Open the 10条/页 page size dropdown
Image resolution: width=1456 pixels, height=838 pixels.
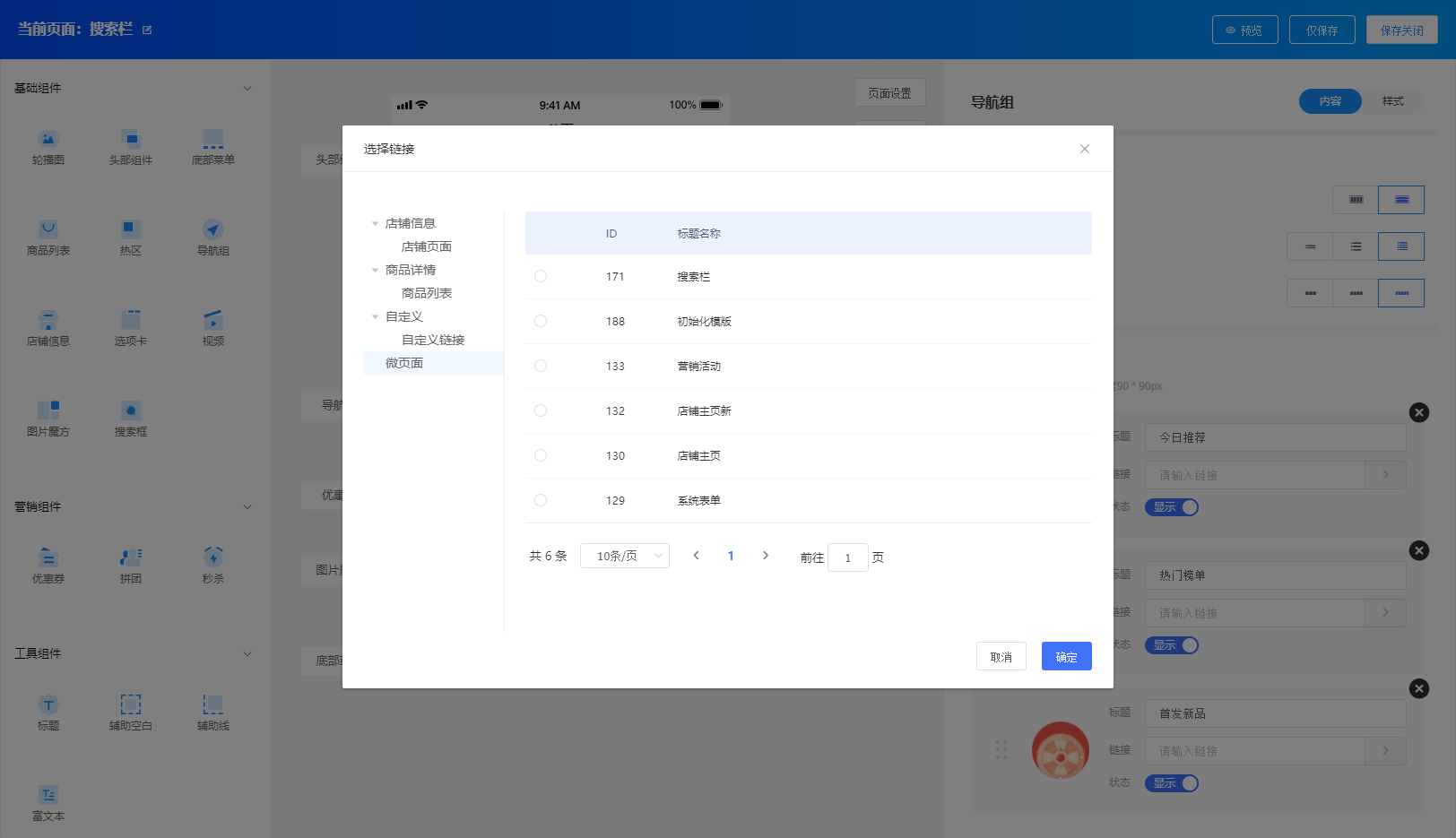point(624,556)
